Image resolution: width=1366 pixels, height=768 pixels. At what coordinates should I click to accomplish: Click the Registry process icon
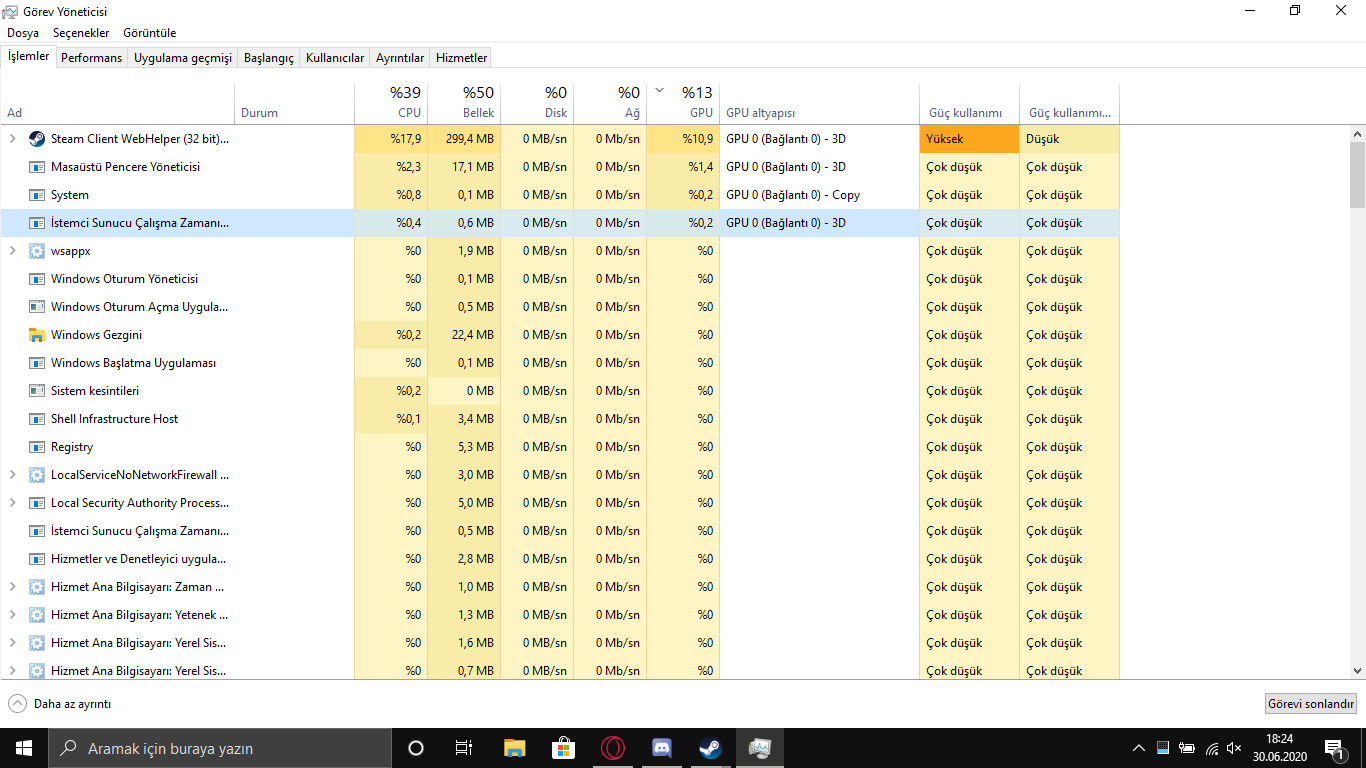point(37,447)
